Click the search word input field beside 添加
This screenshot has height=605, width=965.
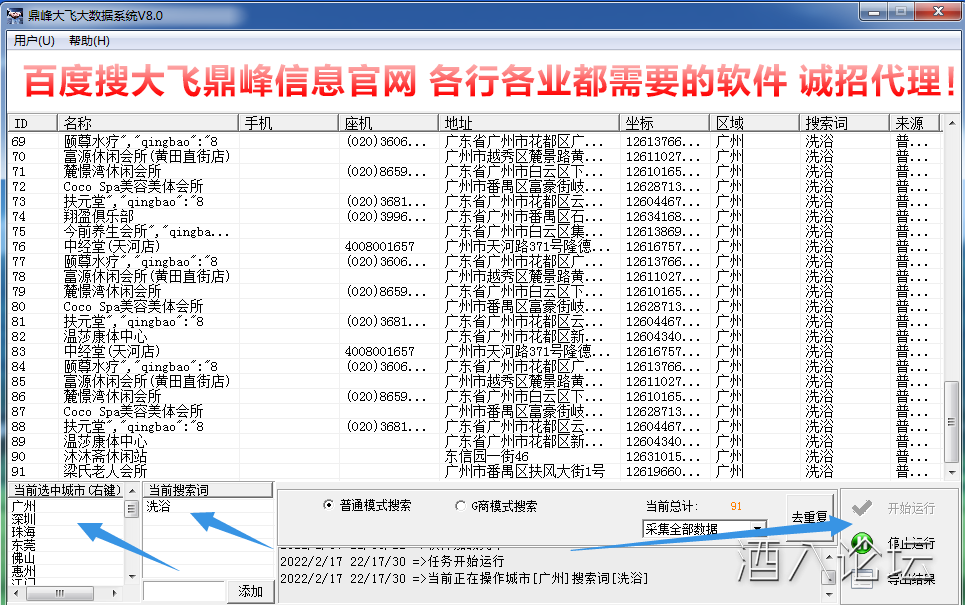[x=183, y=591]
